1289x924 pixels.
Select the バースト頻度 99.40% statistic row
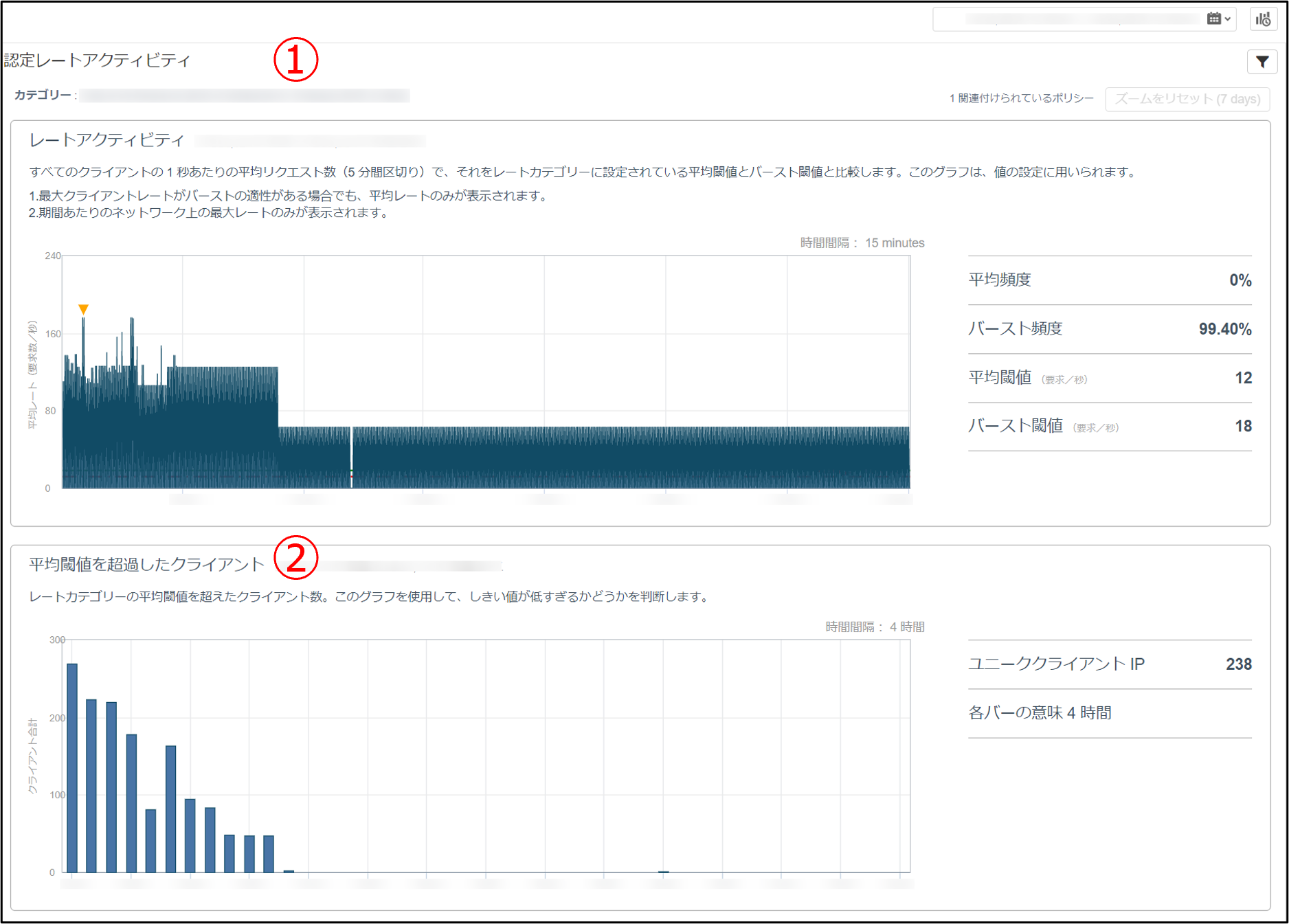point(1109,329)
